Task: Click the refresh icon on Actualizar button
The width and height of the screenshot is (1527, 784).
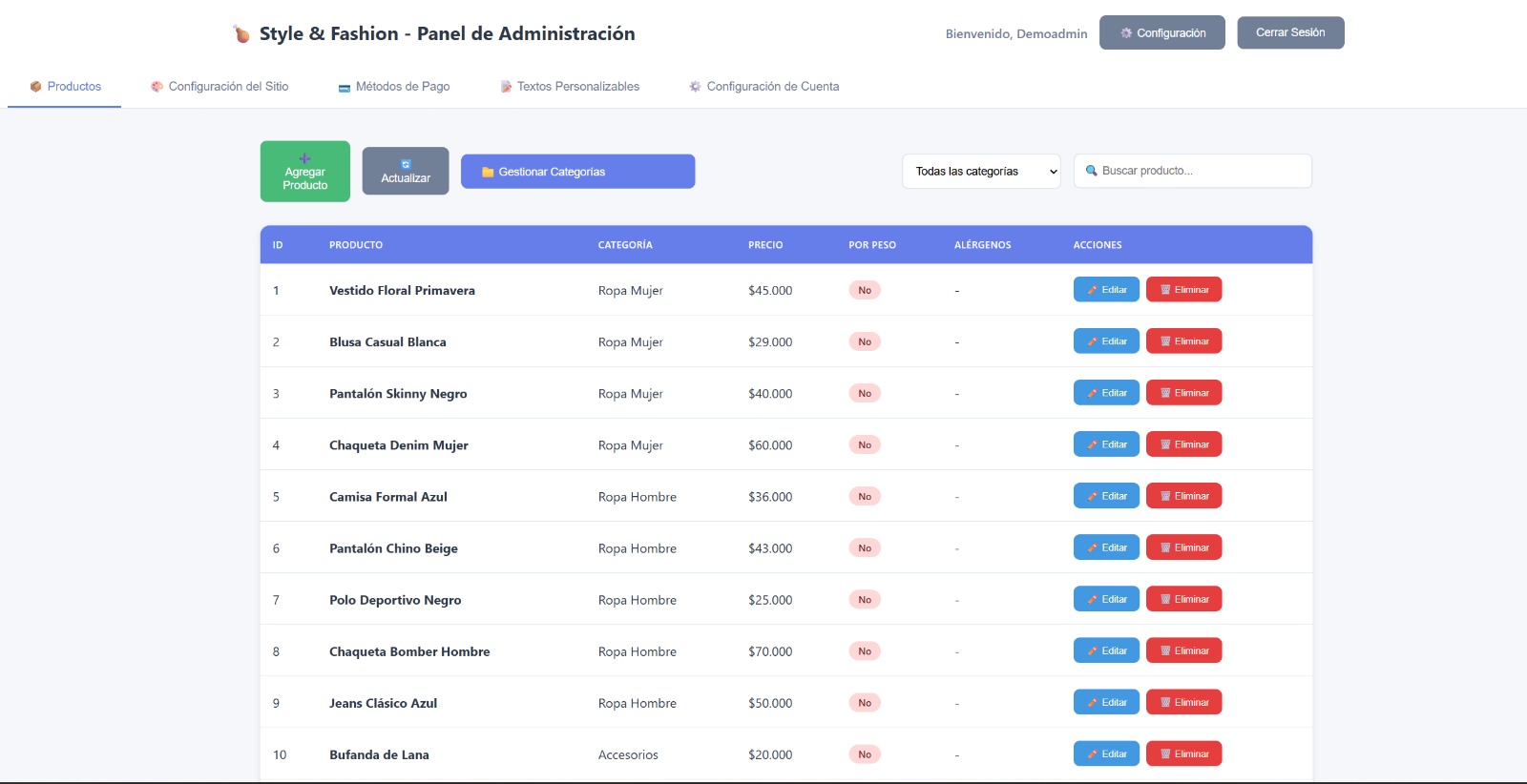Action: (406, 164)
